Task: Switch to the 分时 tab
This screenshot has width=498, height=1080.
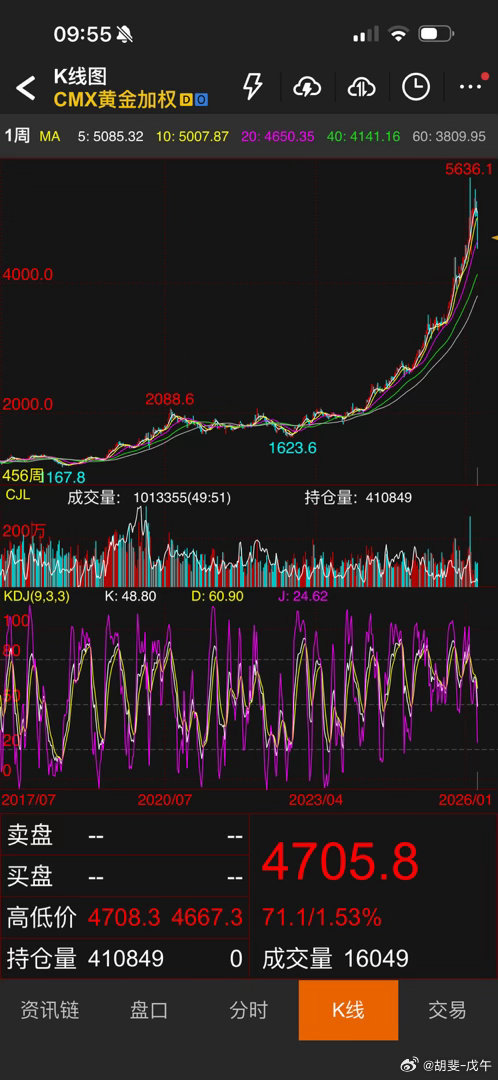Action: tap(249, 1010)
